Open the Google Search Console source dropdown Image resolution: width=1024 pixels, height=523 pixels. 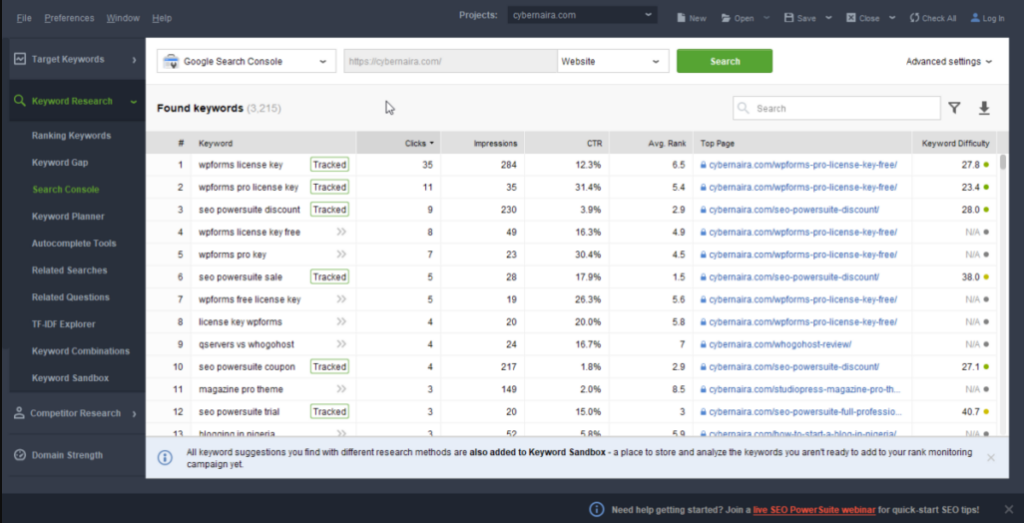(x=245, y=61)
